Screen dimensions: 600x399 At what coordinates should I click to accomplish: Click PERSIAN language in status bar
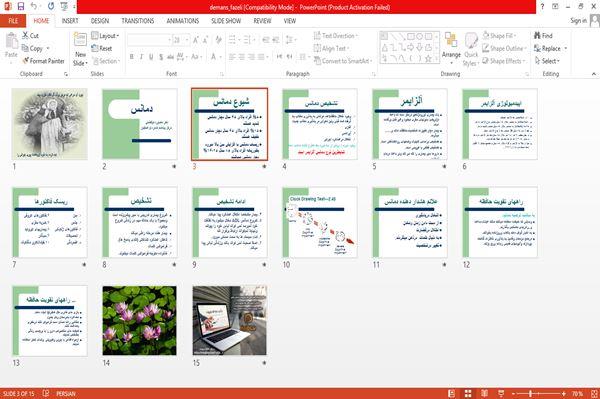coord(66,393)
